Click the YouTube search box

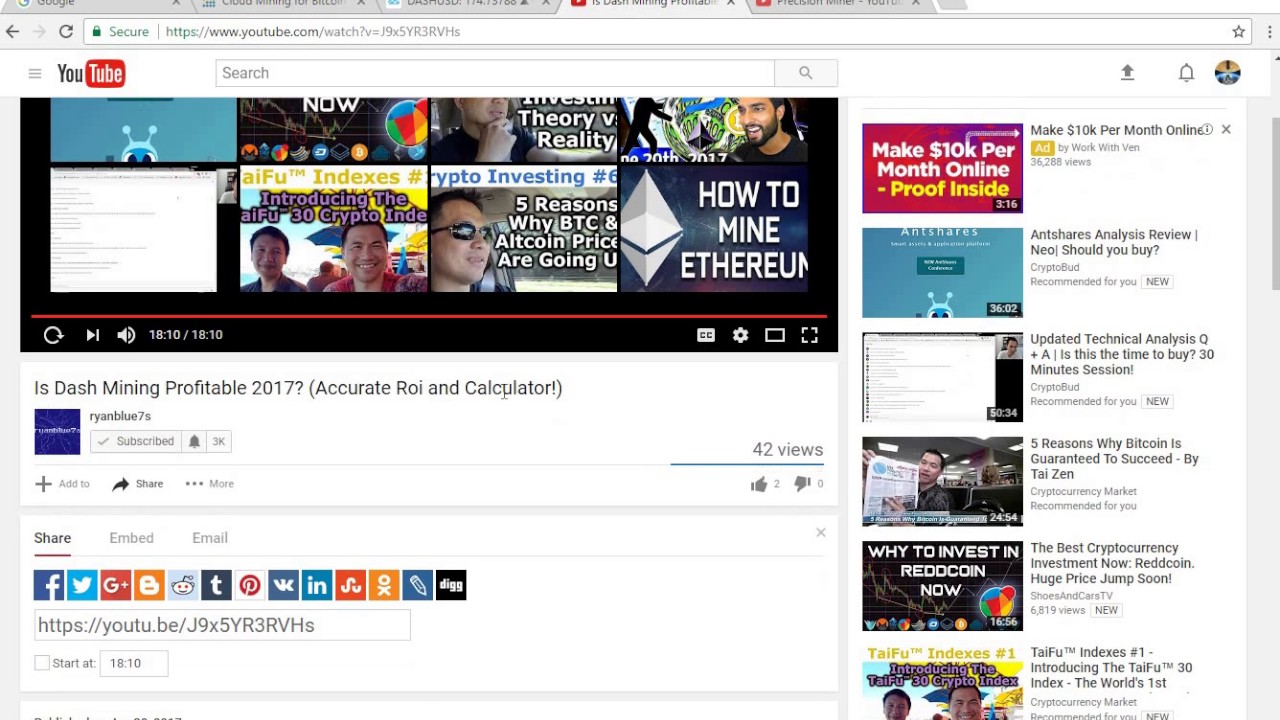pyautogui.click(x=495, y=73)
